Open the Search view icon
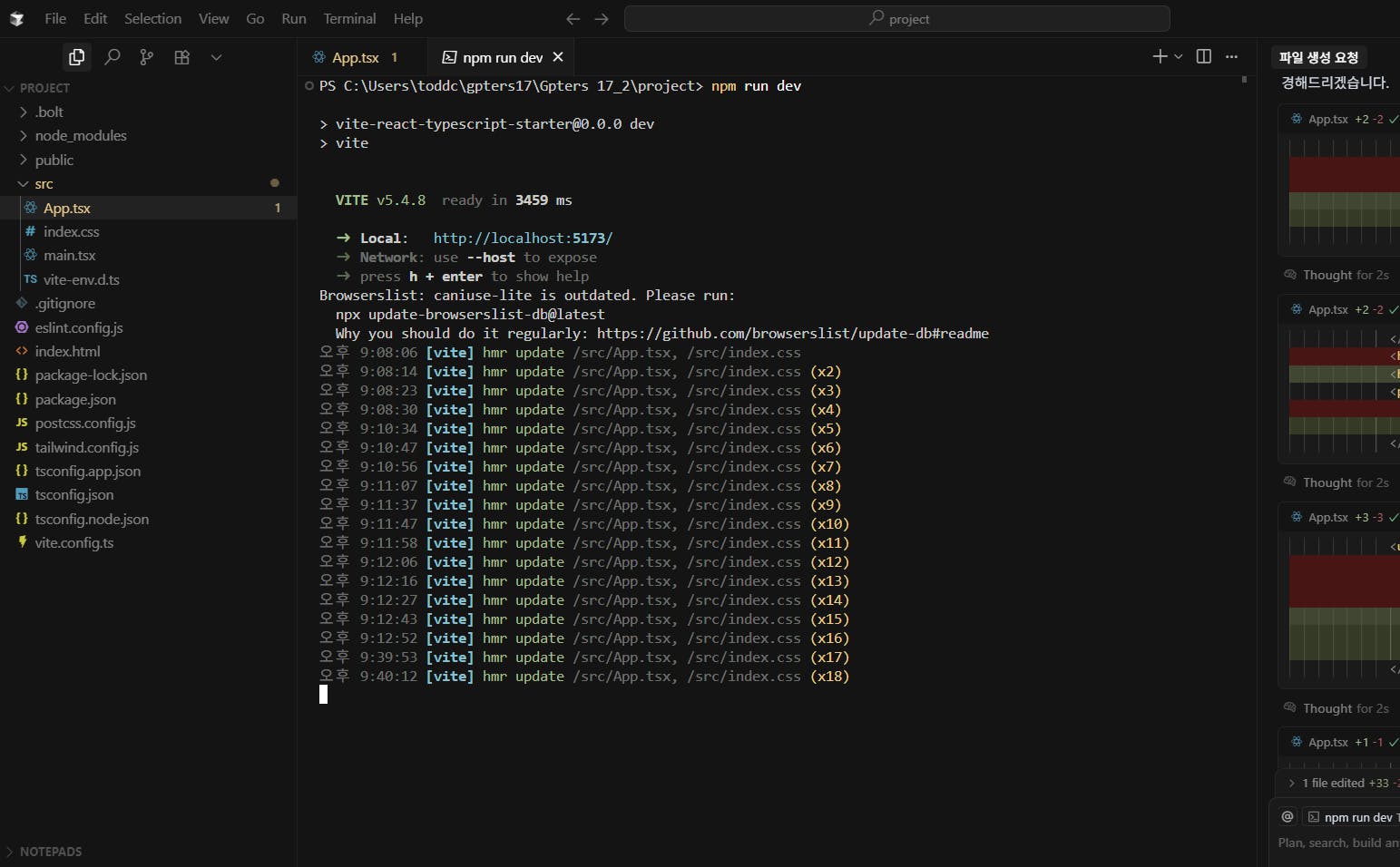The image size is (1400, 867). point(112,57)
